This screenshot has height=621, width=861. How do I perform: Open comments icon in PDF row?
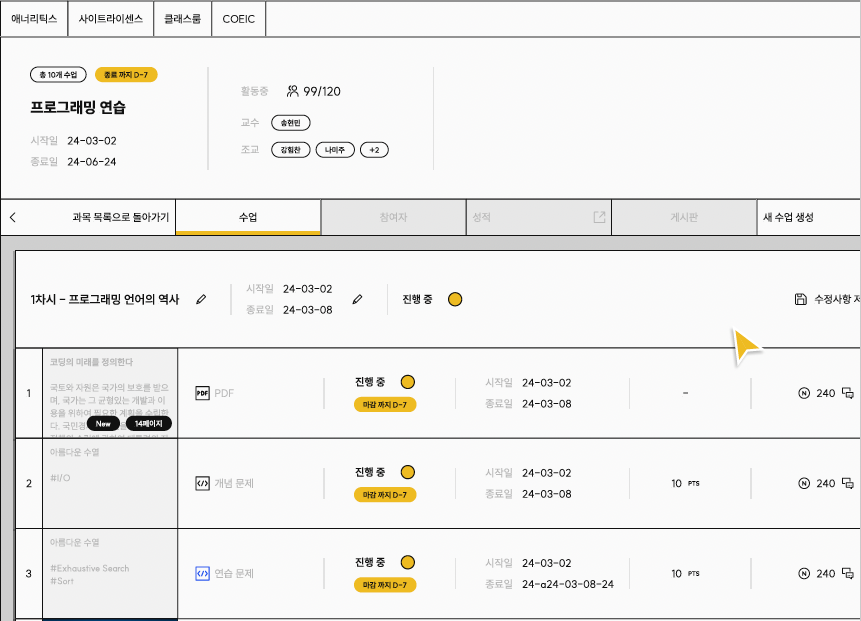[x=848, y=393]
